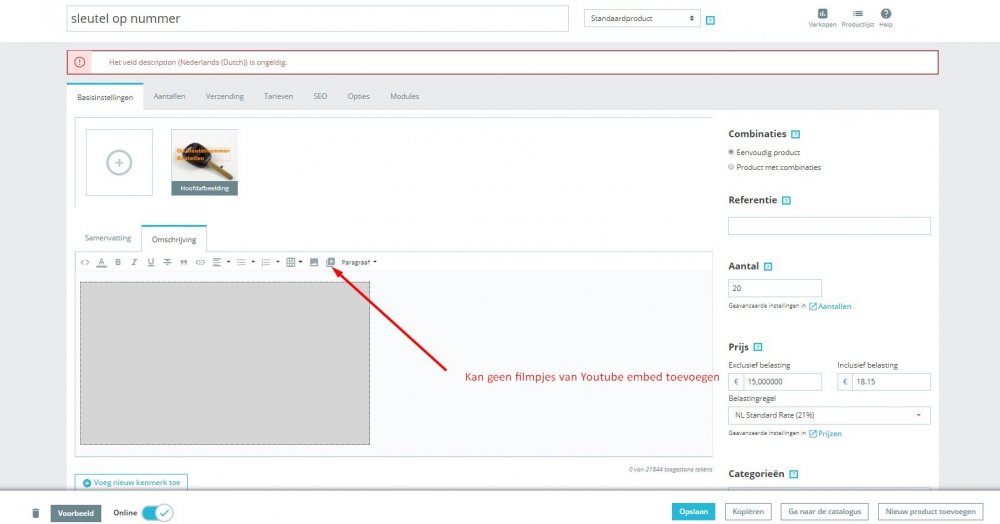Switch to SEO tab
The width and height of the screenshot is (1000, 524).
pyautogui.click(x=320, y=96)
